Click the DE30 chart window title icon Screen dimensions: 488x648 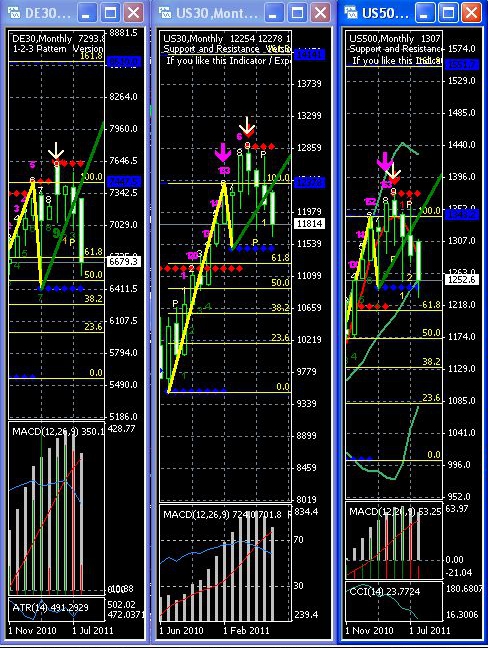coord(14,13)
